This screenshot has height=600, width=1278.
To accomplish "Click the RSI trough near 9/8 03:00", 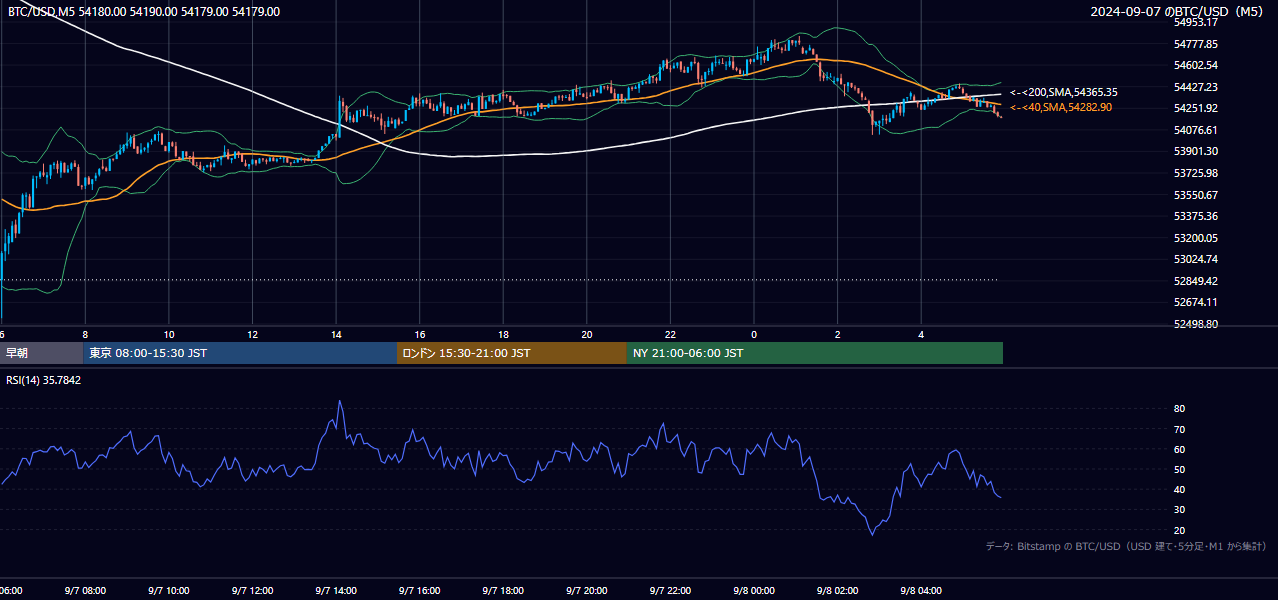I will point(871,534).
